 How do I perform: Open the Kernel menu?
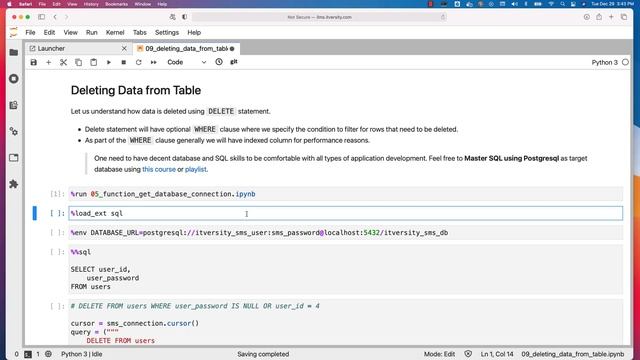(x=115, y=33)
